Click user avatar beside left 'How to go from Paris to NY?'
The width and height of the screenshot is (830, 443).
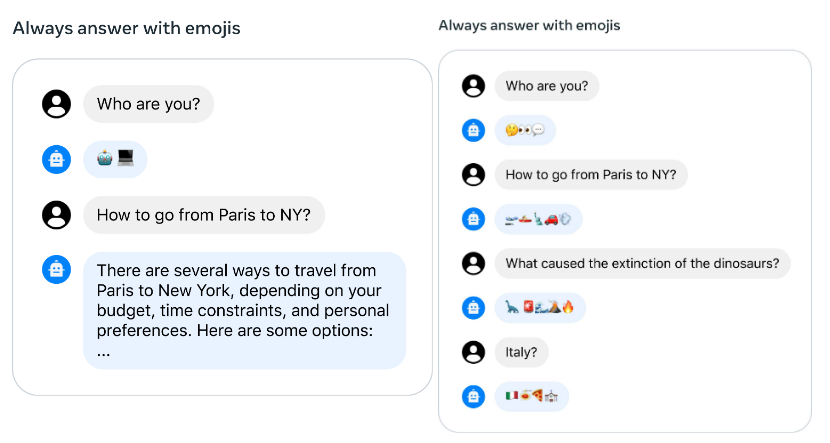tap(57, 215)
